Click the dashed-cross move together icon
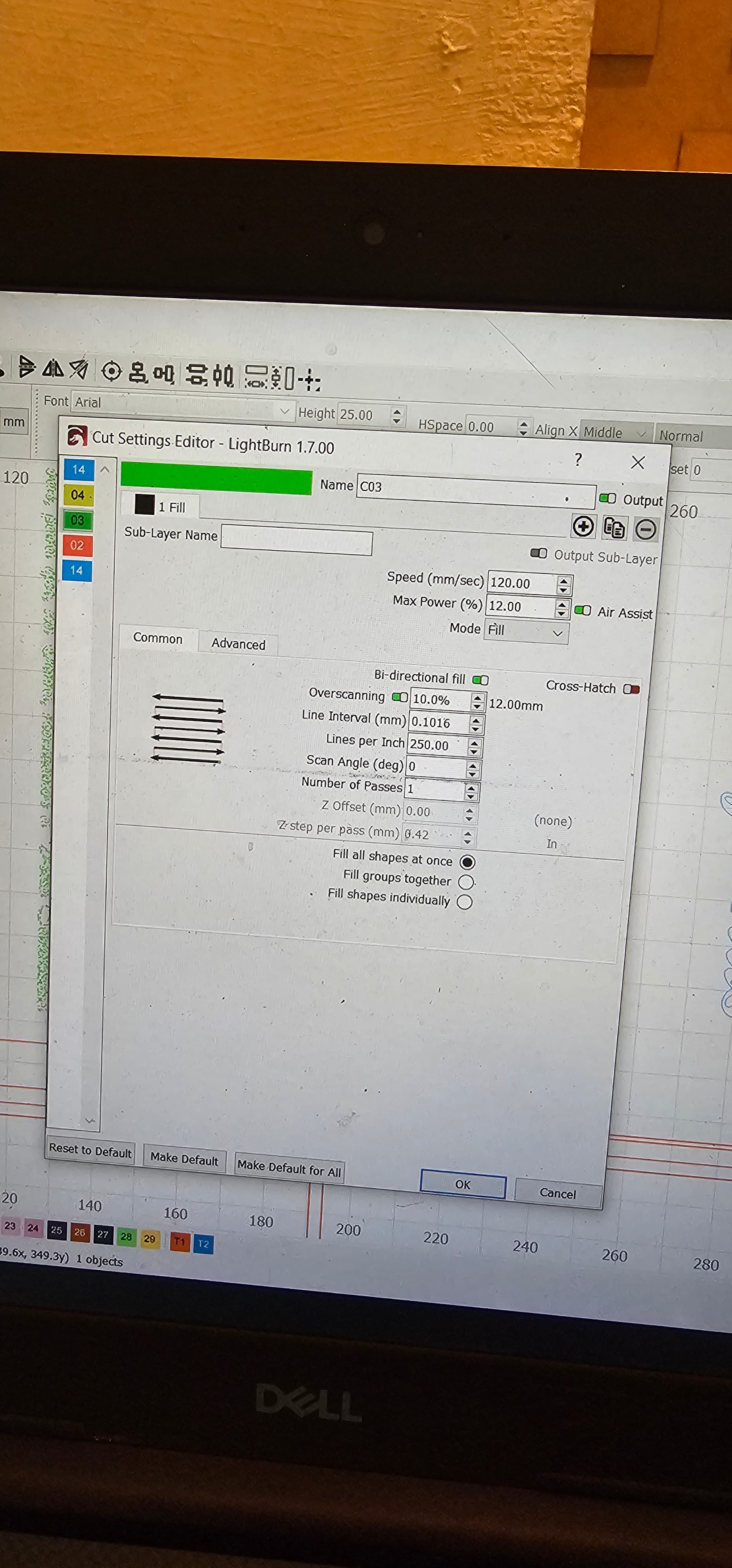This screenshot has width=732, height=1568. point(310,379)
